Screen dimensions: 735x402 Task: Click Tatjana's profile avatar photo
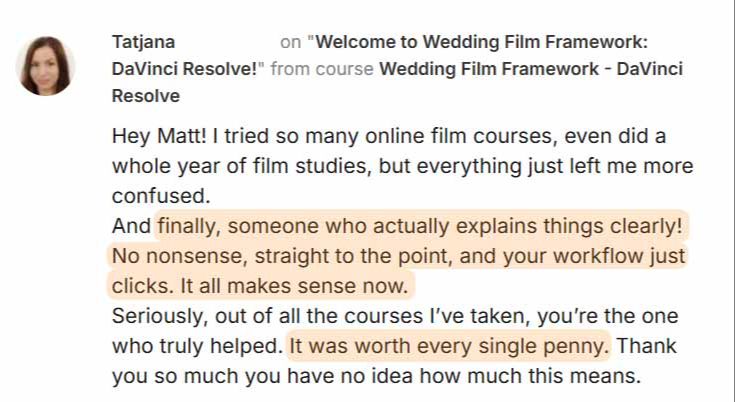(x=46, y=66)
